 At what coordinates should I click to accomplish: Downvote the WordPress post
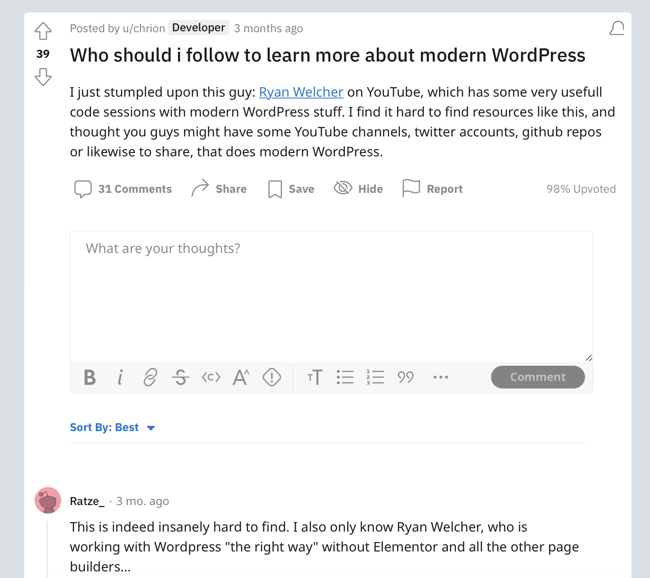point(43,77)
